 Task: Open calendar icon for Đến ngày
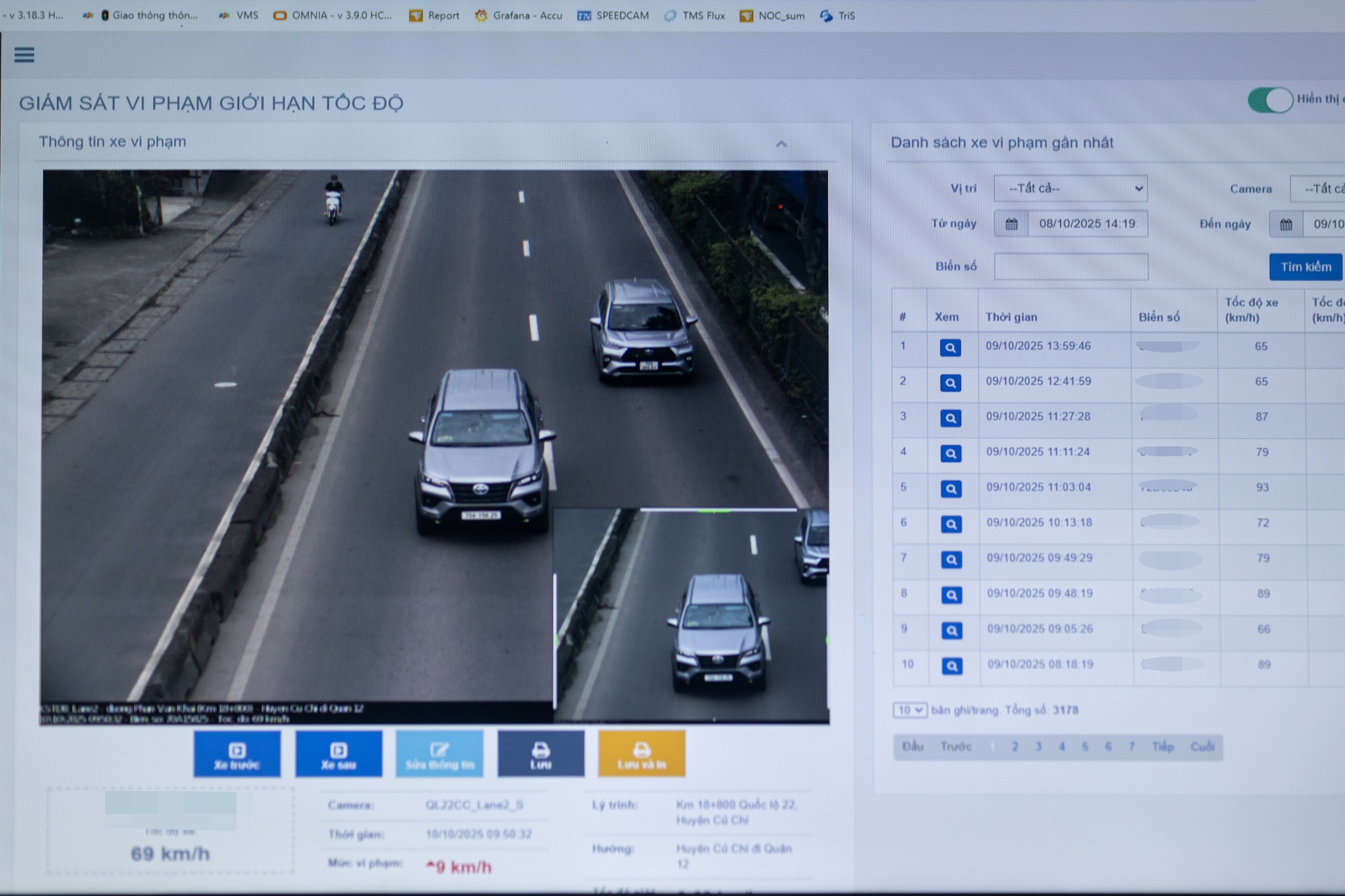coord(1286,224)
